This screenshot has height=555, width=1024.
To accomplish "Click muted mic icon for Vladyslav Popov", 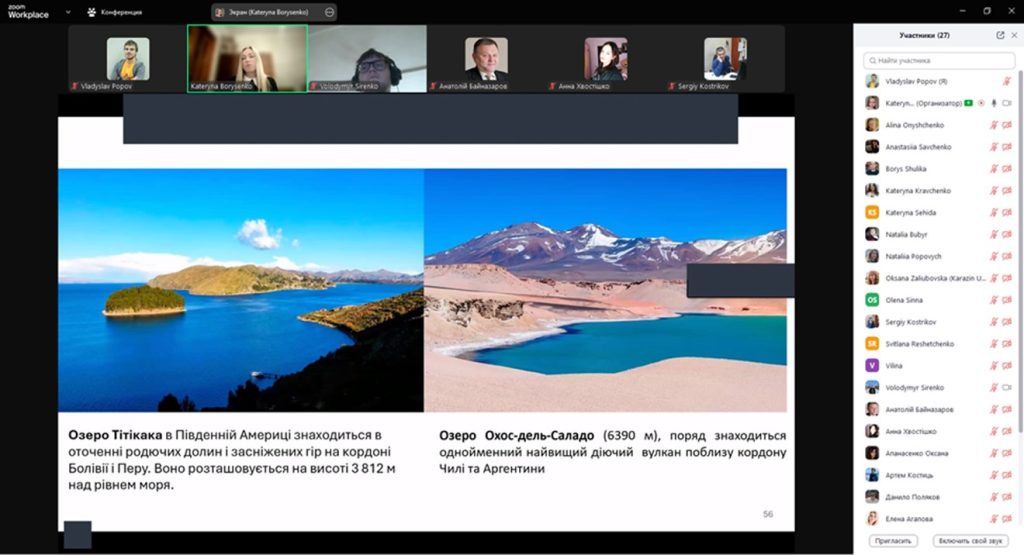I will [1007, 81].
